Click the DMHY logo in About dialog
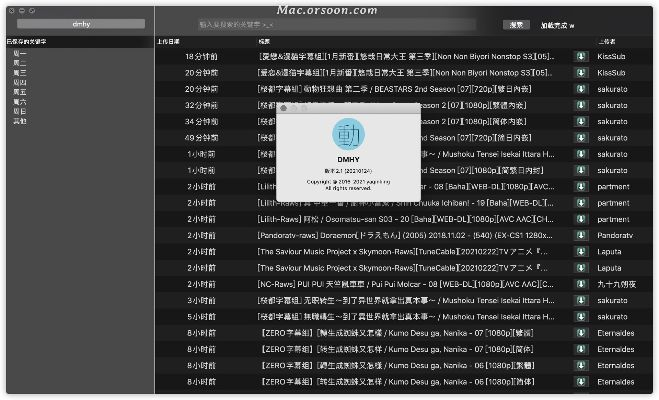 click(x=348, y=134)
